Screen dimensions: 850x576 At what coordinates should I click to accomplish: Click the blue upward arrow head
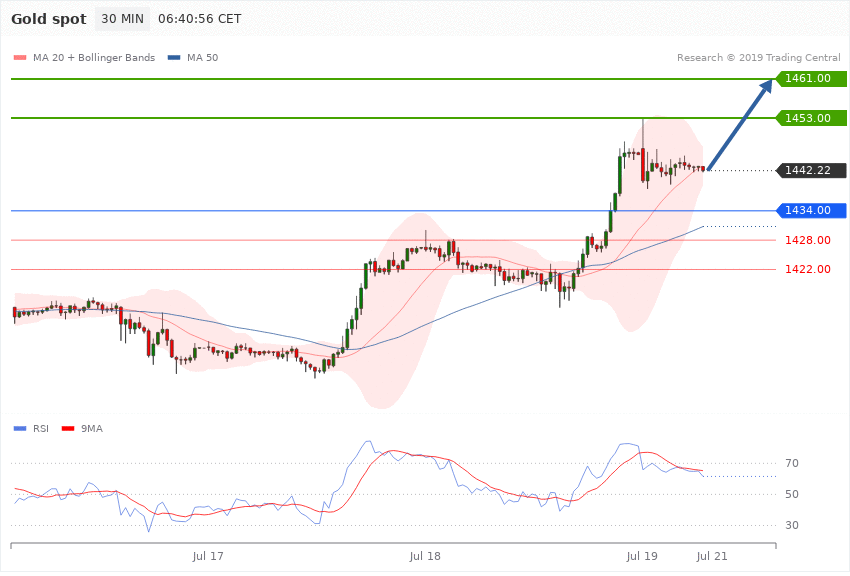point(765,87)
